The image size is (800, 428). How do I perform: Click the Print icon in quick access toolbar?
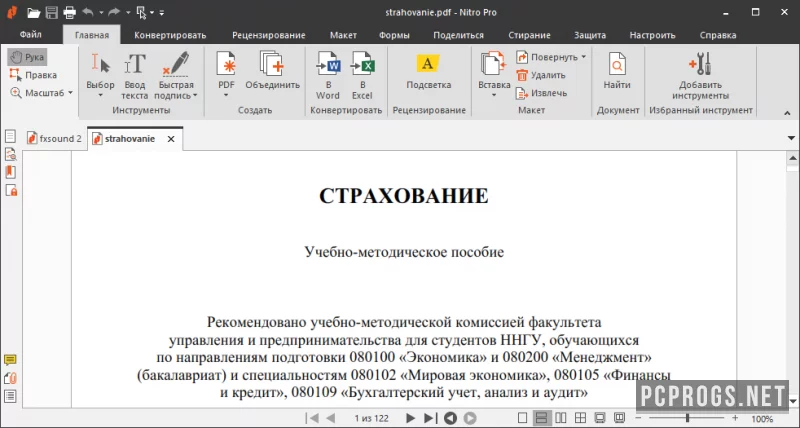pos(69,12)
